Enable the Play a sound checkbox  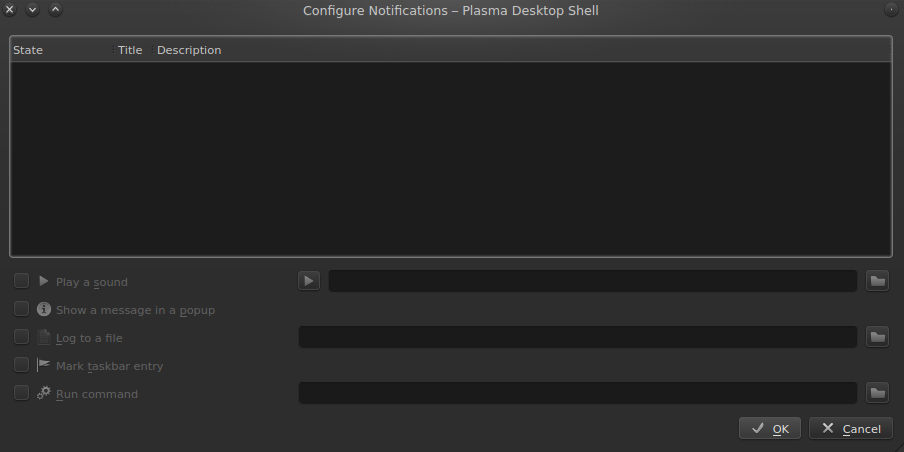[21, 281]
